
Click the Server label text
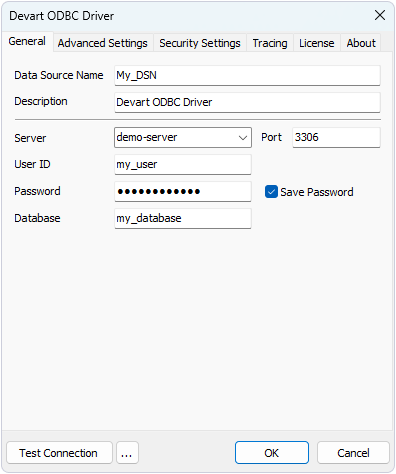pyautogui.click(x=30, y=138)
